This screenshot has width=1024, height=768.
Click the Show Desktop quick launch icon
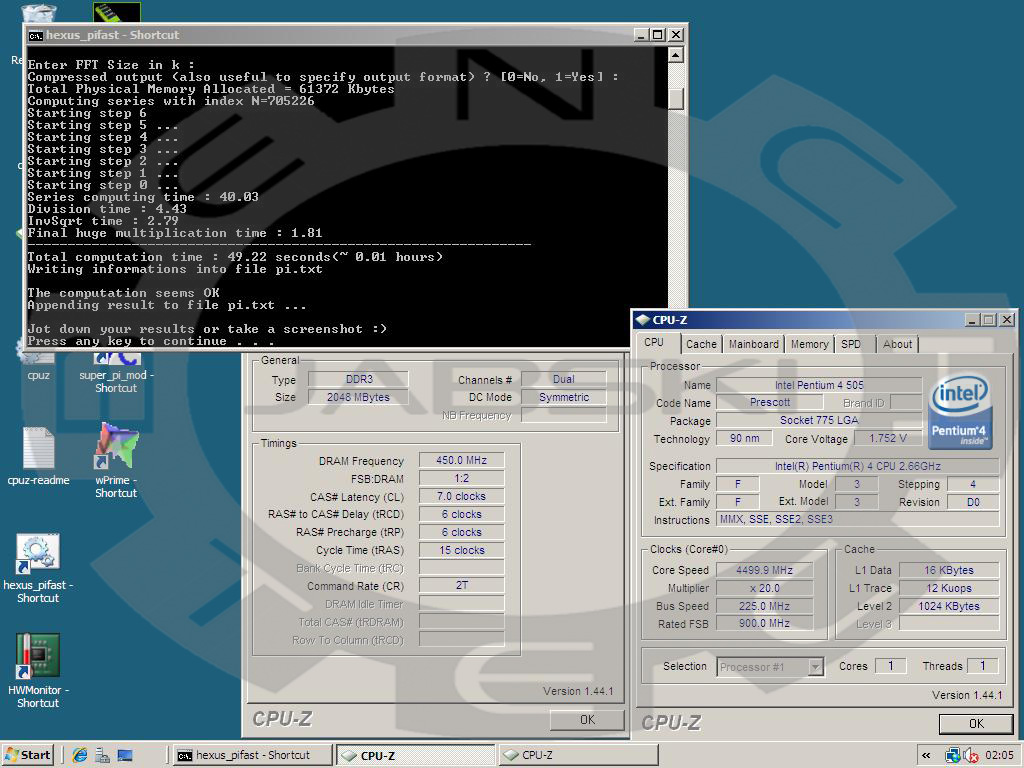pos(125,756)
